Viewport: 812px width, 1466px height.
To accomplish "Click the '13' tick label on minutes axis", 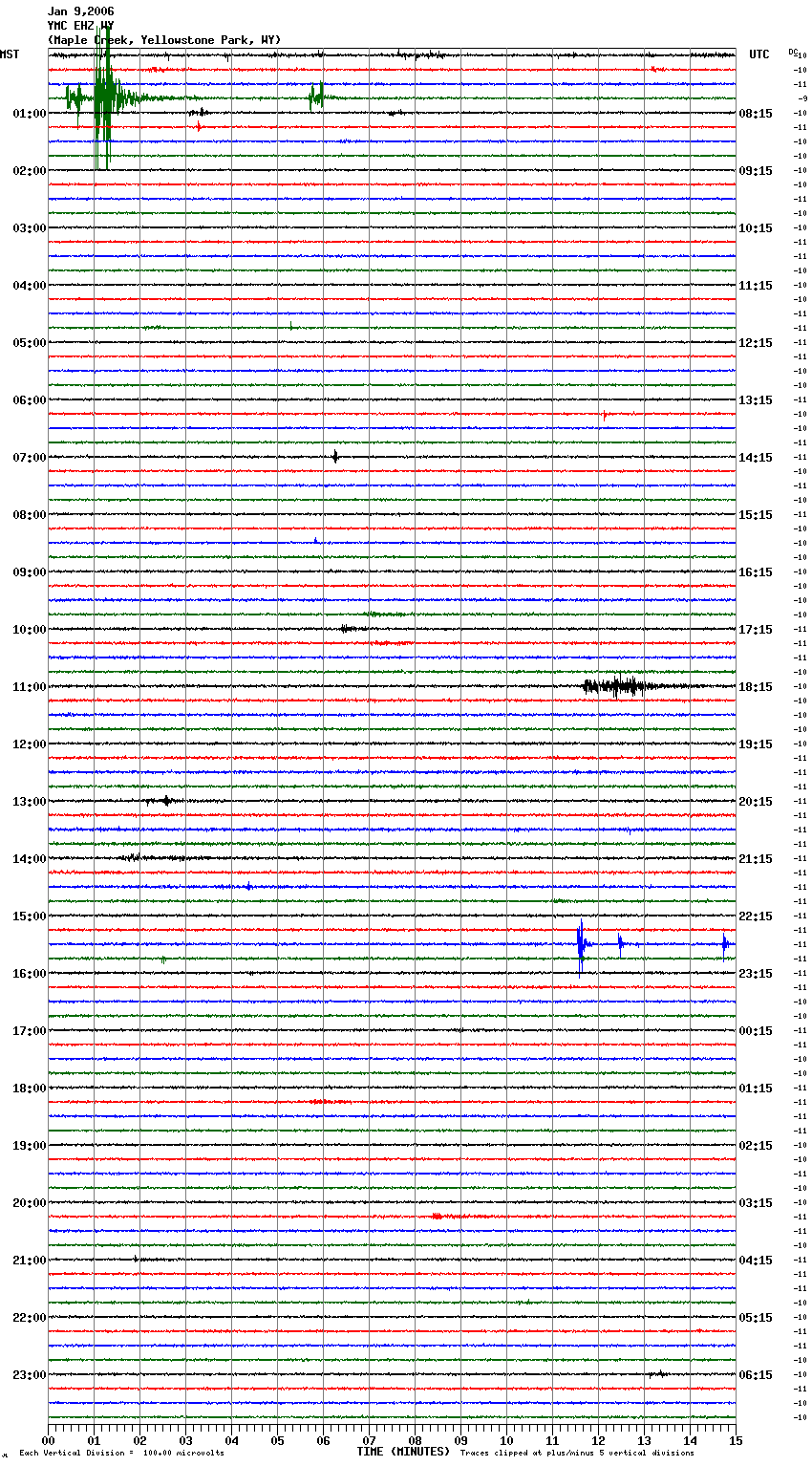I will (x=644, y=1440).
